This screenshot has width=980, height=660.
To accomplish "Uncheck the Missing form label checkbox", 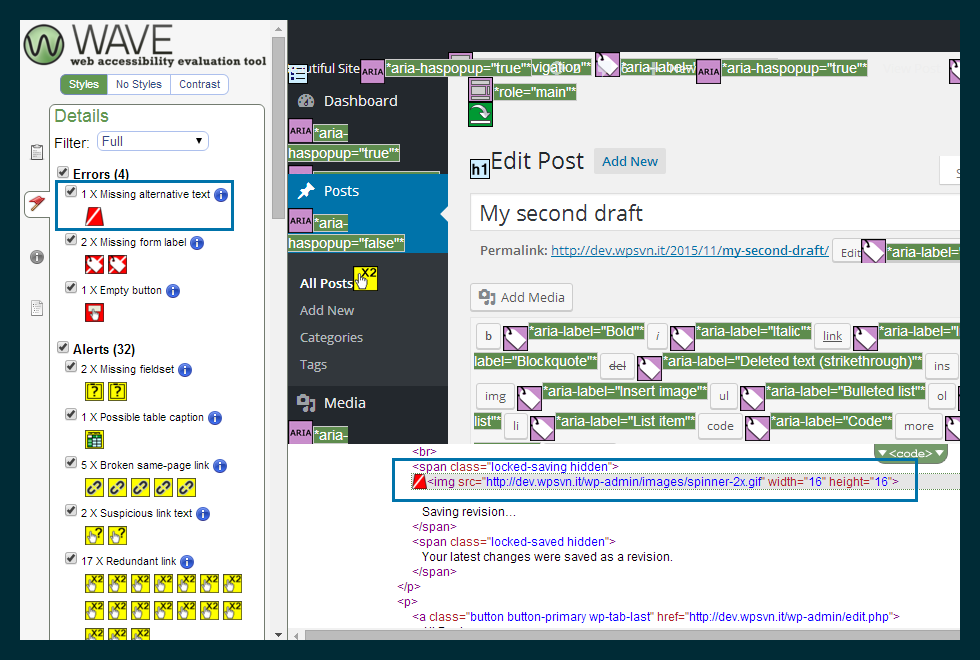I will (x=71, y=240).
